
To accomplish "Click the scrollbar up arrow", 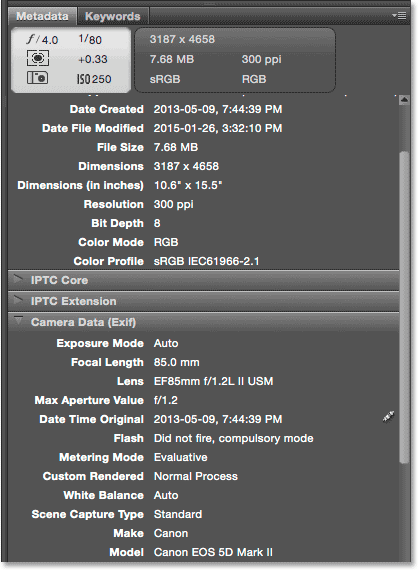I will 404,100.
